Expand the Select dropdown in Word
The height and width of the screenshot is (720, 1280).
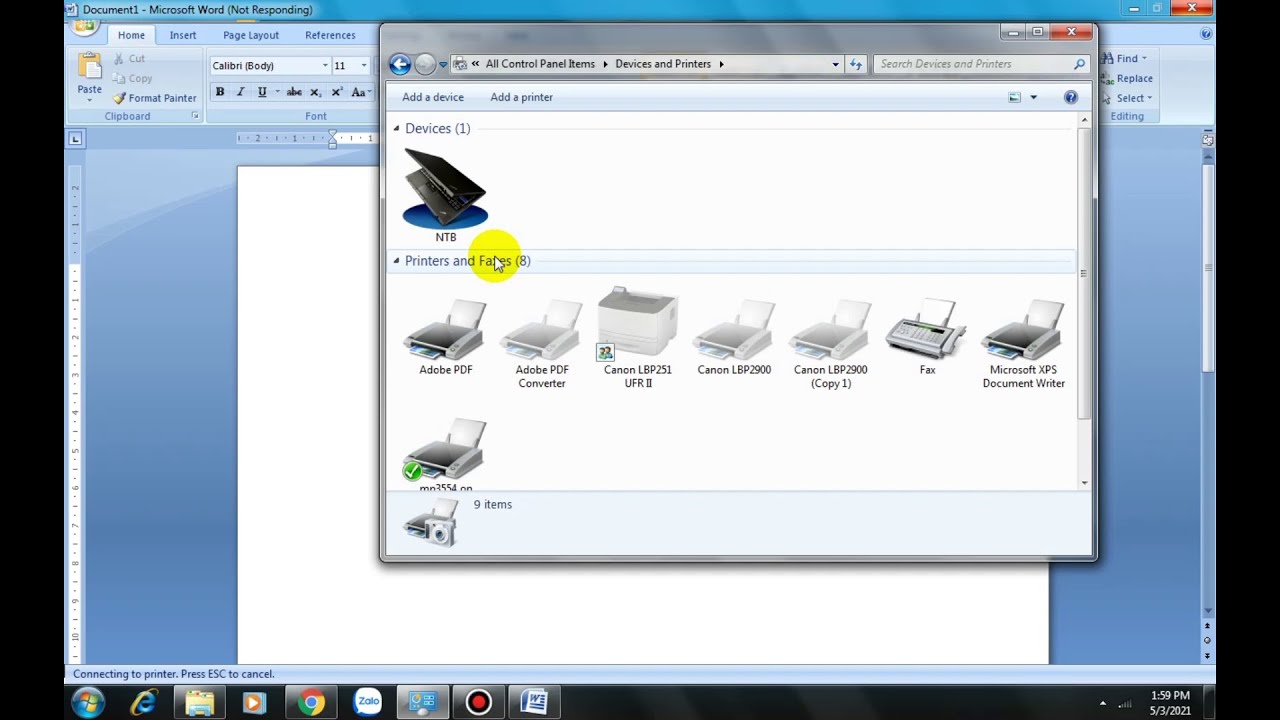point(1150,98)
